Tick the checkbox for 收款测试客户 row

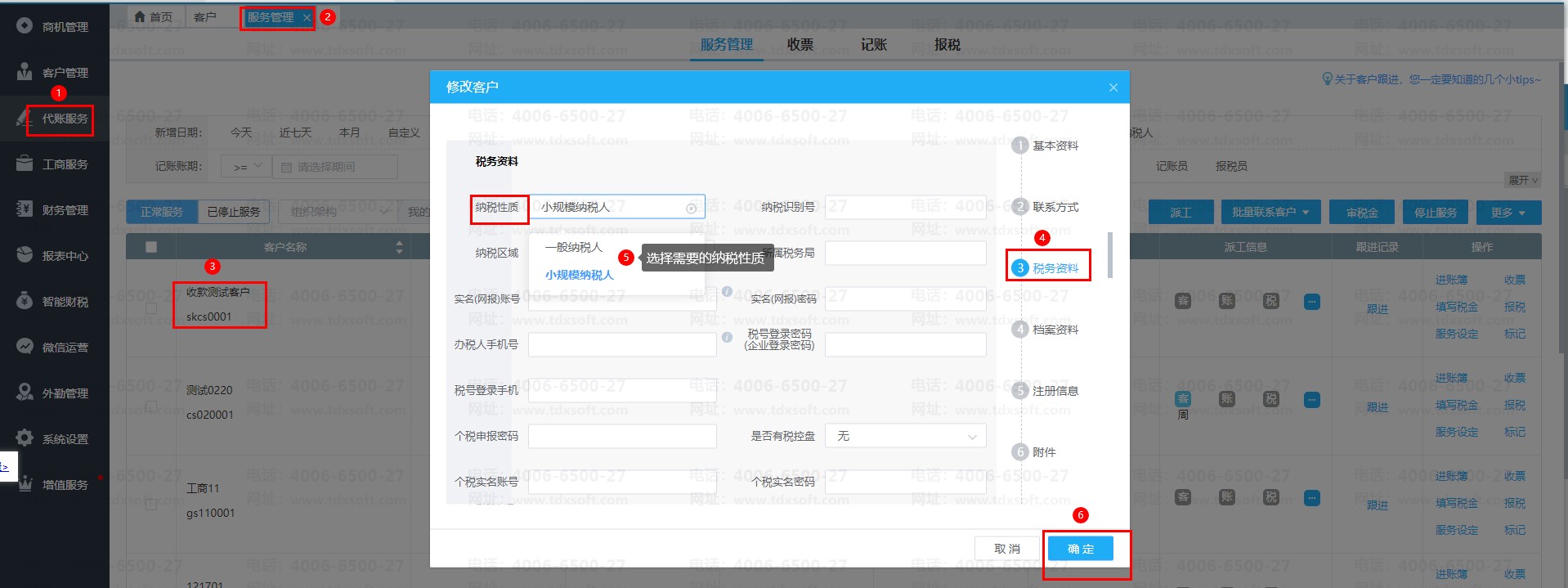151,308
